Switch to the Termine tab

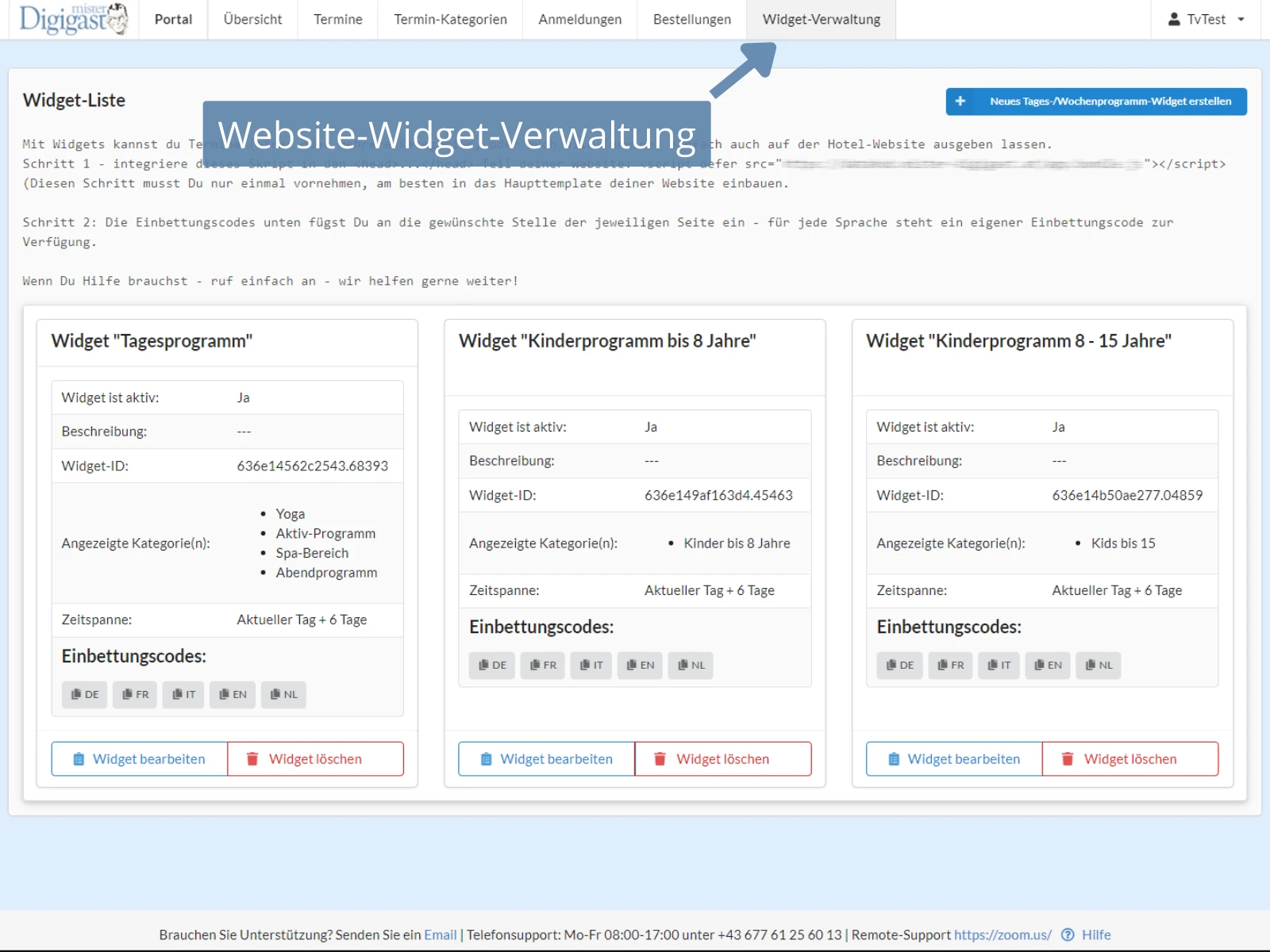click(x=337, y=19)
